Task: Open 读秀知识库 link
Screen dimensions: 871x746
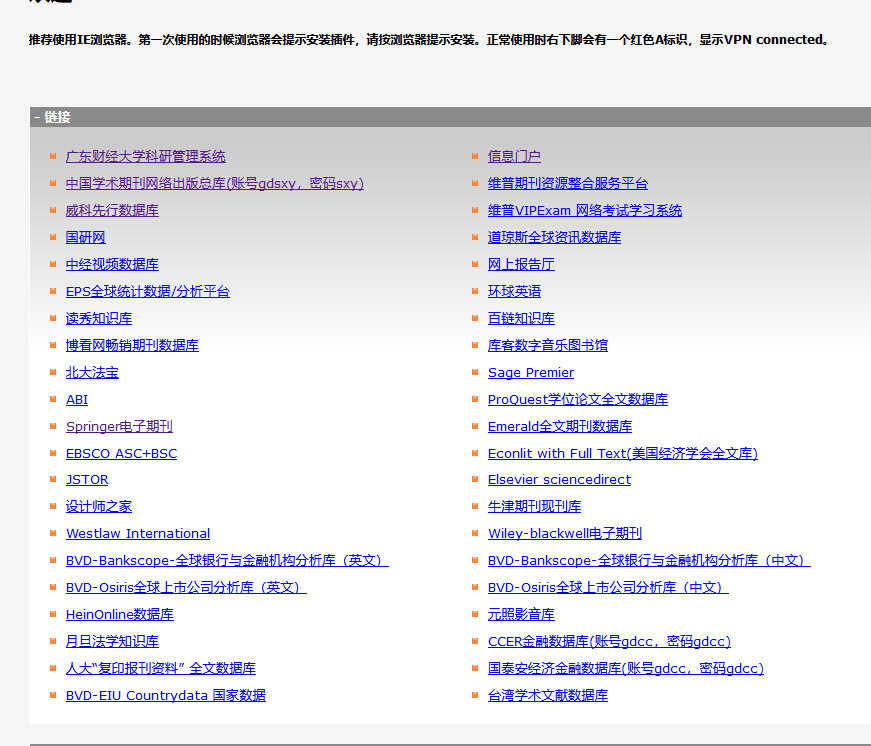Action: tap(99, 318)
